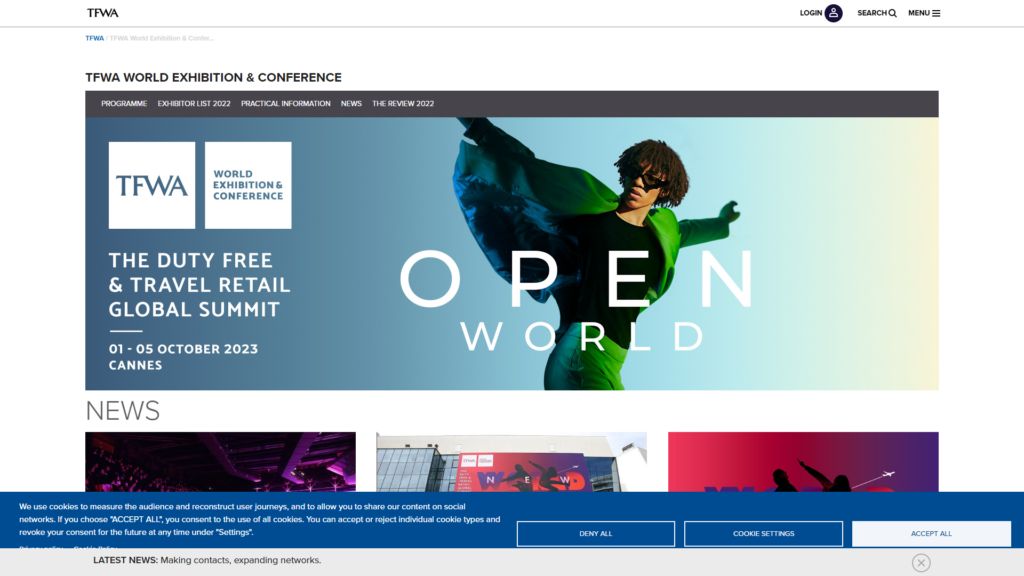The image size is (1024, 576).
Task: Open the hamburger Menu
Action: (923, 13)
